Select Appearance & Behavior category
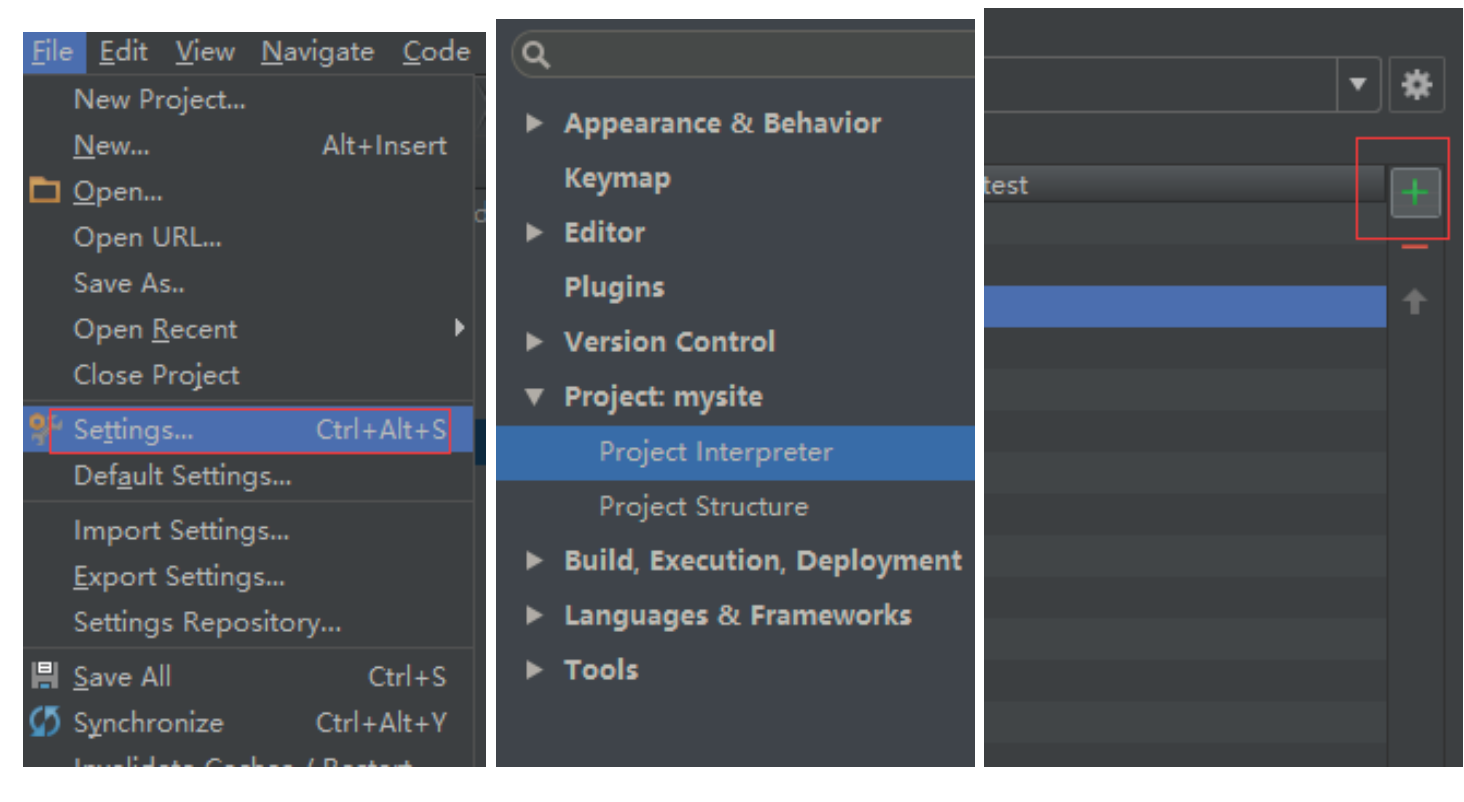Image resolution: width=1464 pixels, height=802 pixels. (722, 124)
